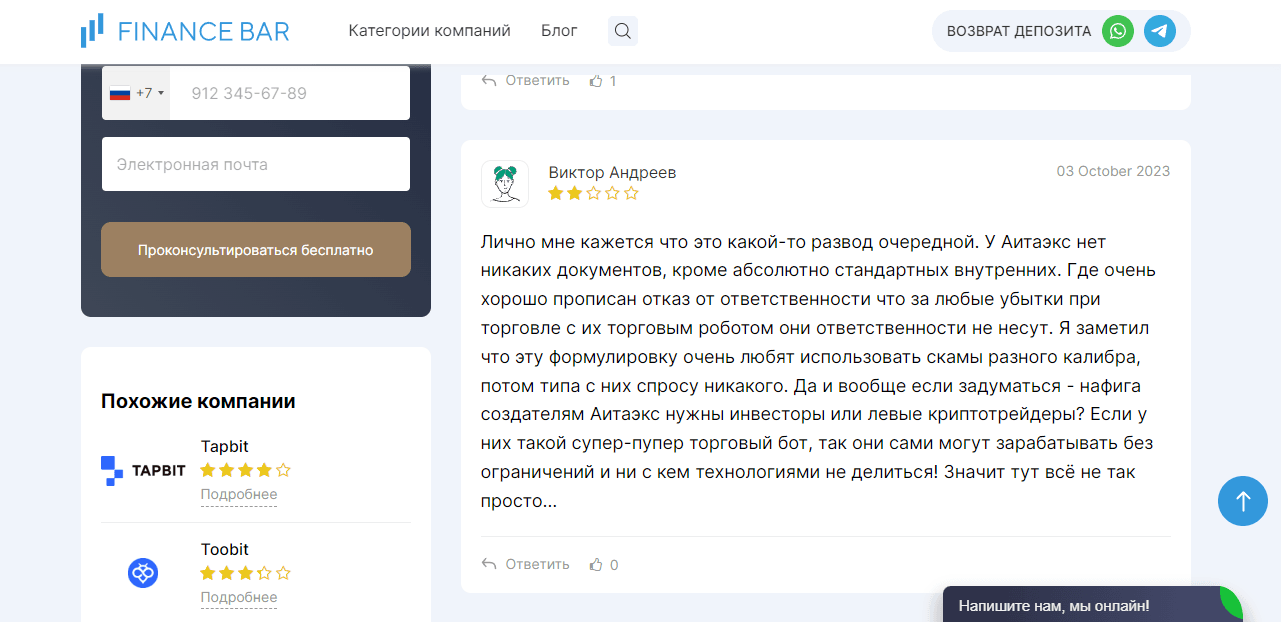
Task: Click the thumbs-up on the top review
Action: 594,80
